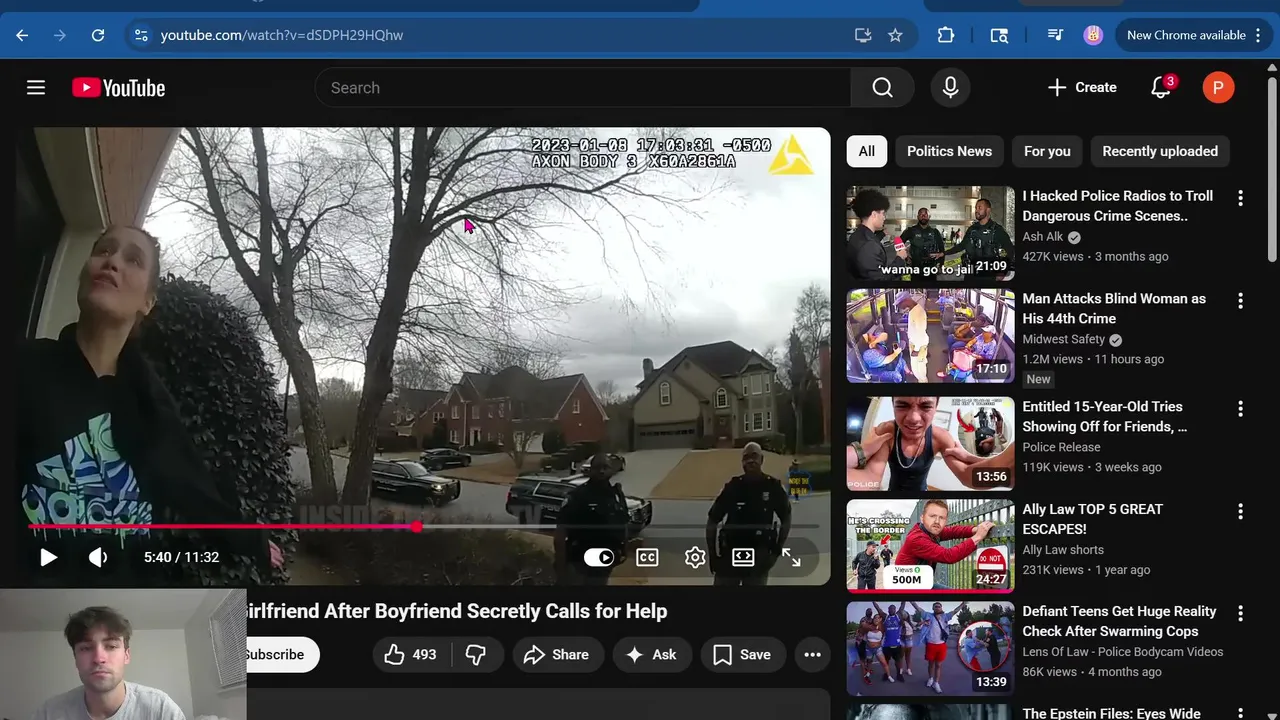Image resolution: width=1280 pixels, height=720 pixels.
Task: Open 'Ally Law TOP 5 GREAT ESCAPES!' title
Action: [1092, 519]
